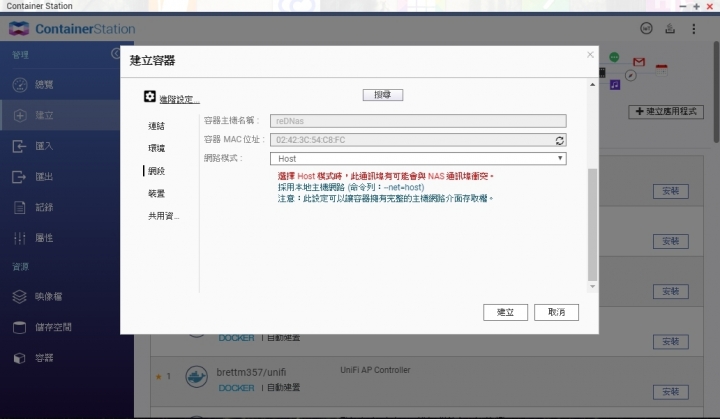Image resolution: width=720 pixels, height=419 pixels.
Task: Click the import arrow icon
Action: (x=19, y=146)
